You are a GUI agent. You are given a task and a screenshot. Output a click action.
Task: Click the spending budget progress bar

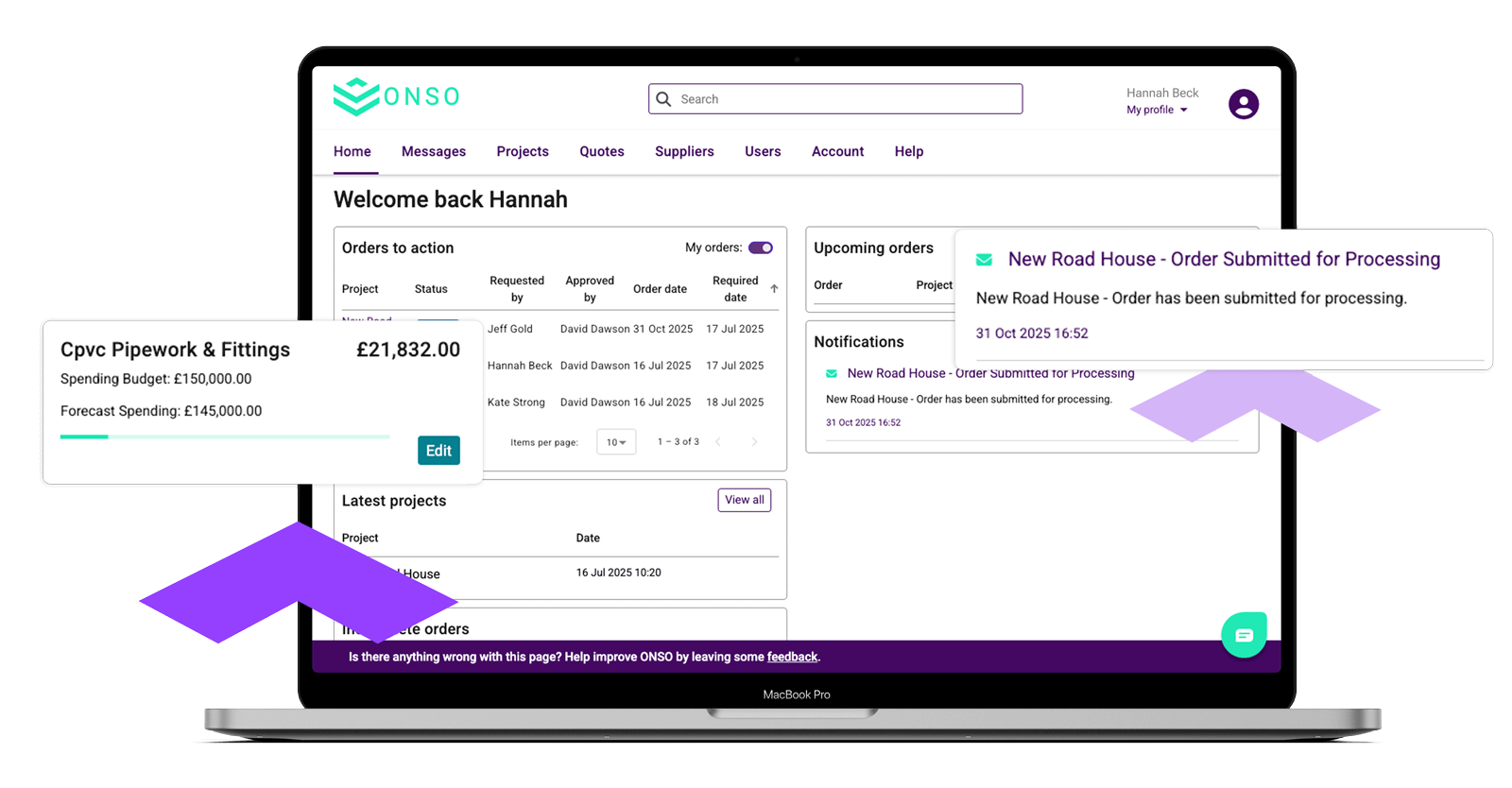pos(225,437)
